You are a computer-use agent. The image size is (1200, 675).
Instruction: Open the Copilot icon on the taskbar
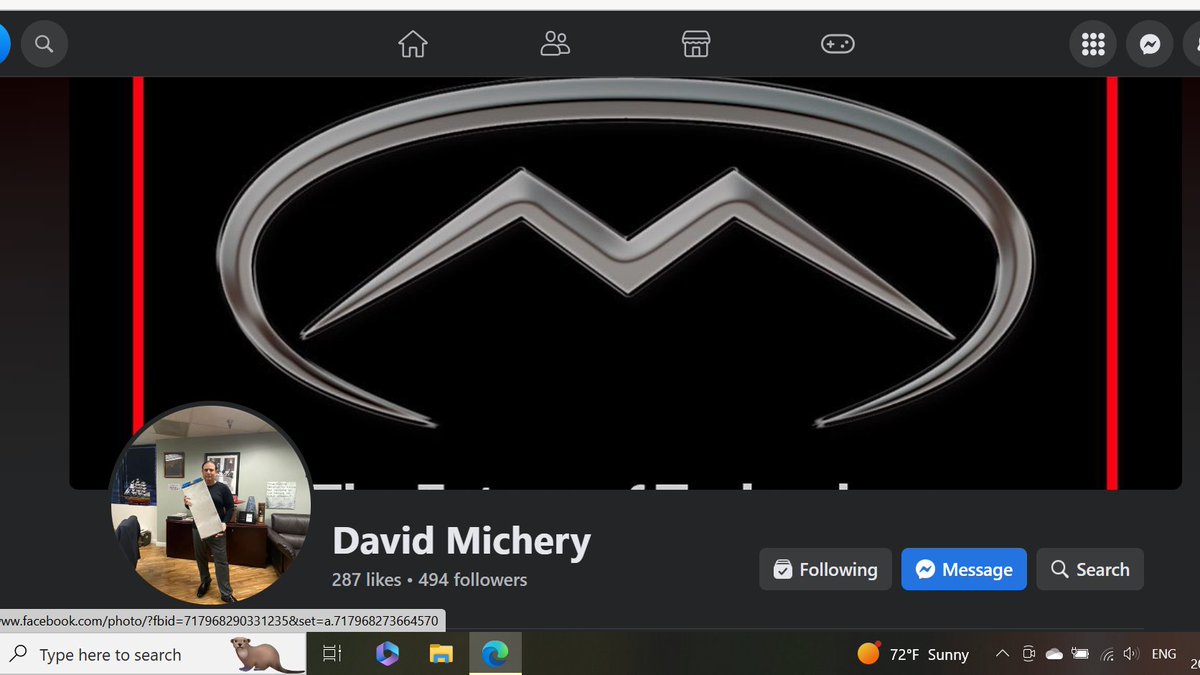pos(387,654)
